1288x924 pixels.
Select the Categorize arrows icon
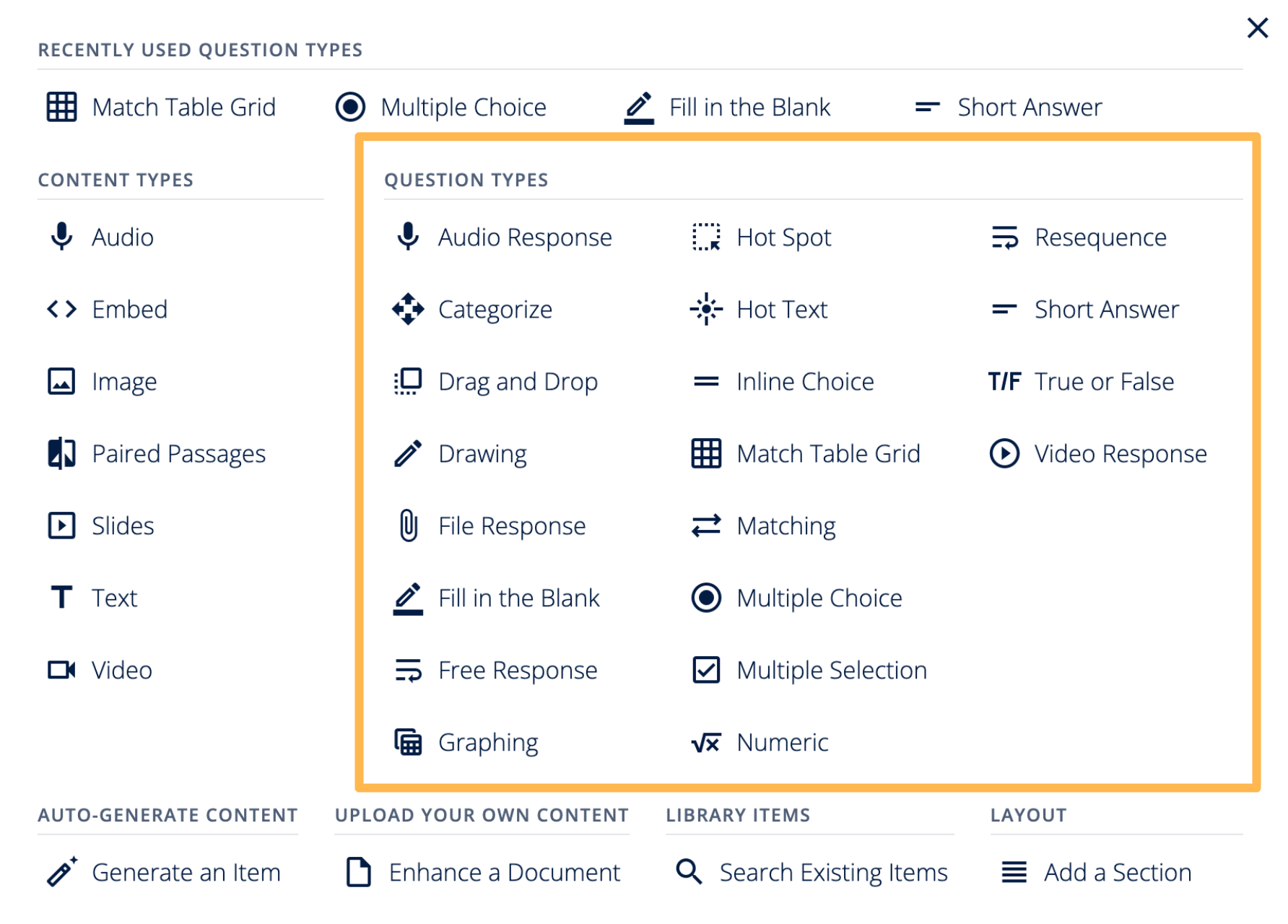[x=408, y=309]
